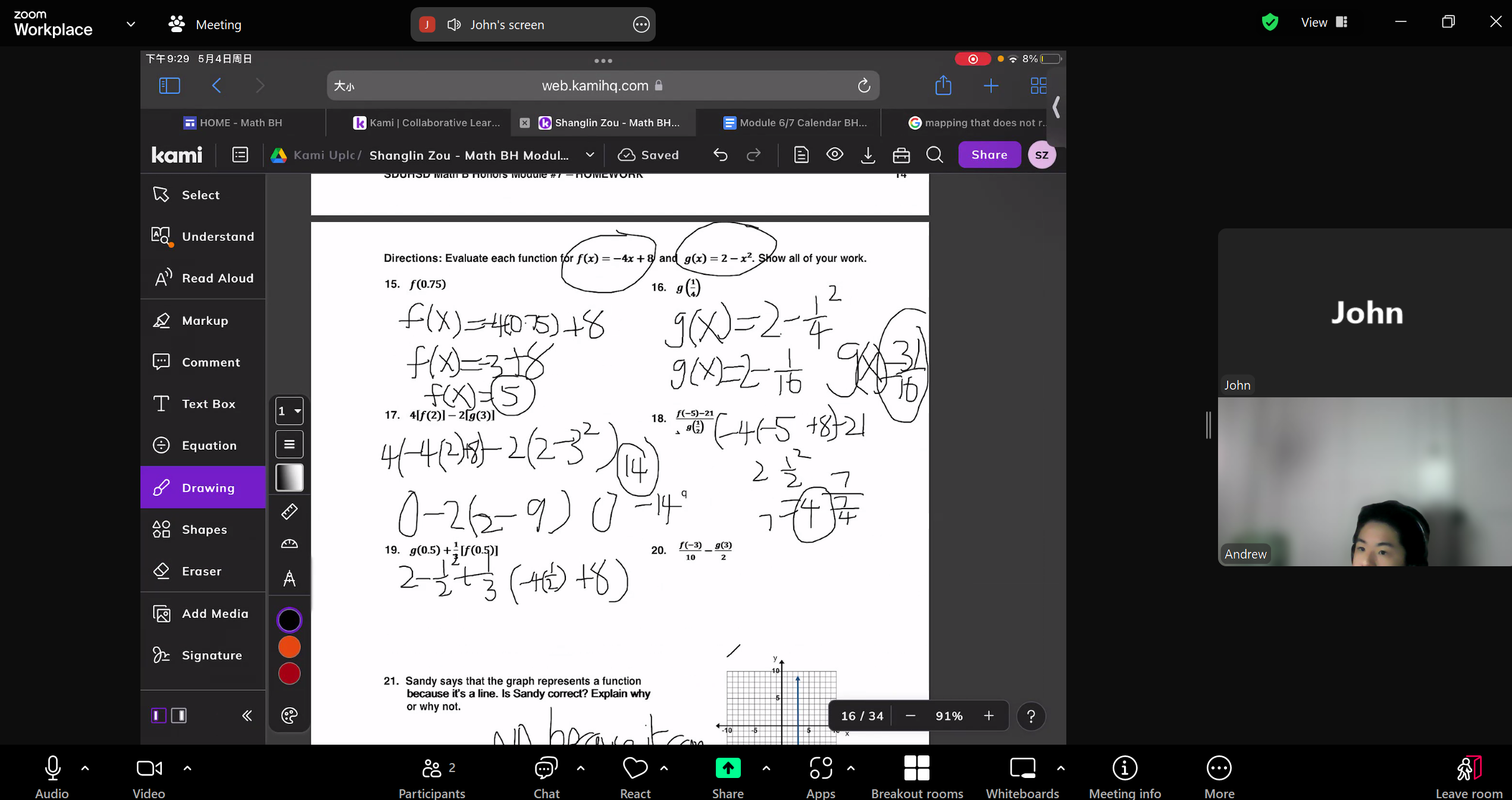Click Leave room button

coord(1469,776)
